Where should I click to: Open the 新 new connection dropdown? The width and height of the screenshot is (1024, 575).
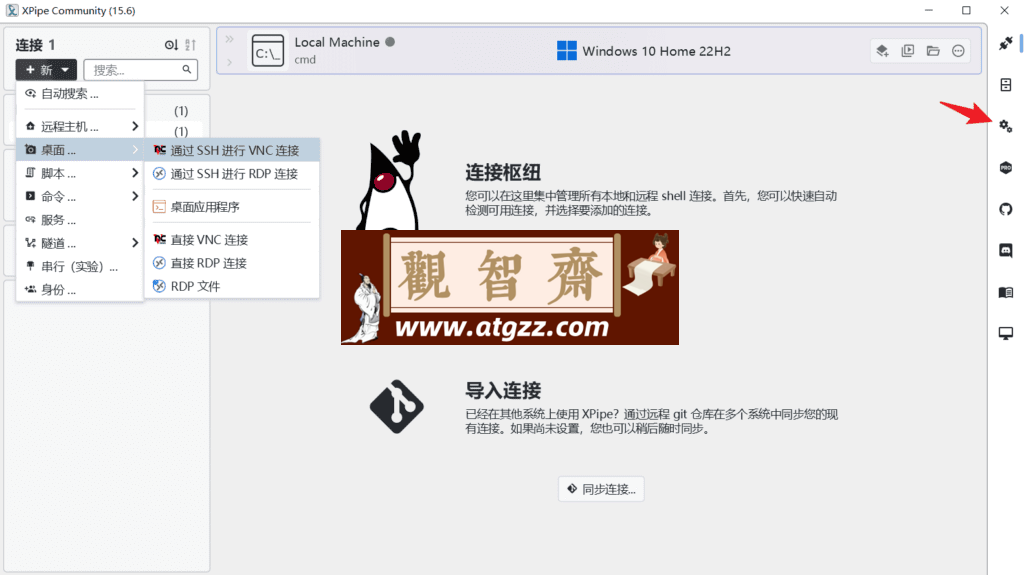(46, 69)
